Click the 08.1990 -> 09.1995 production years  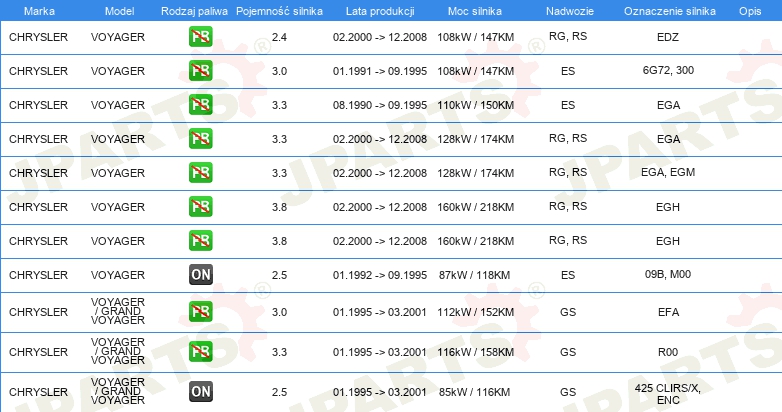click(380, 105)
